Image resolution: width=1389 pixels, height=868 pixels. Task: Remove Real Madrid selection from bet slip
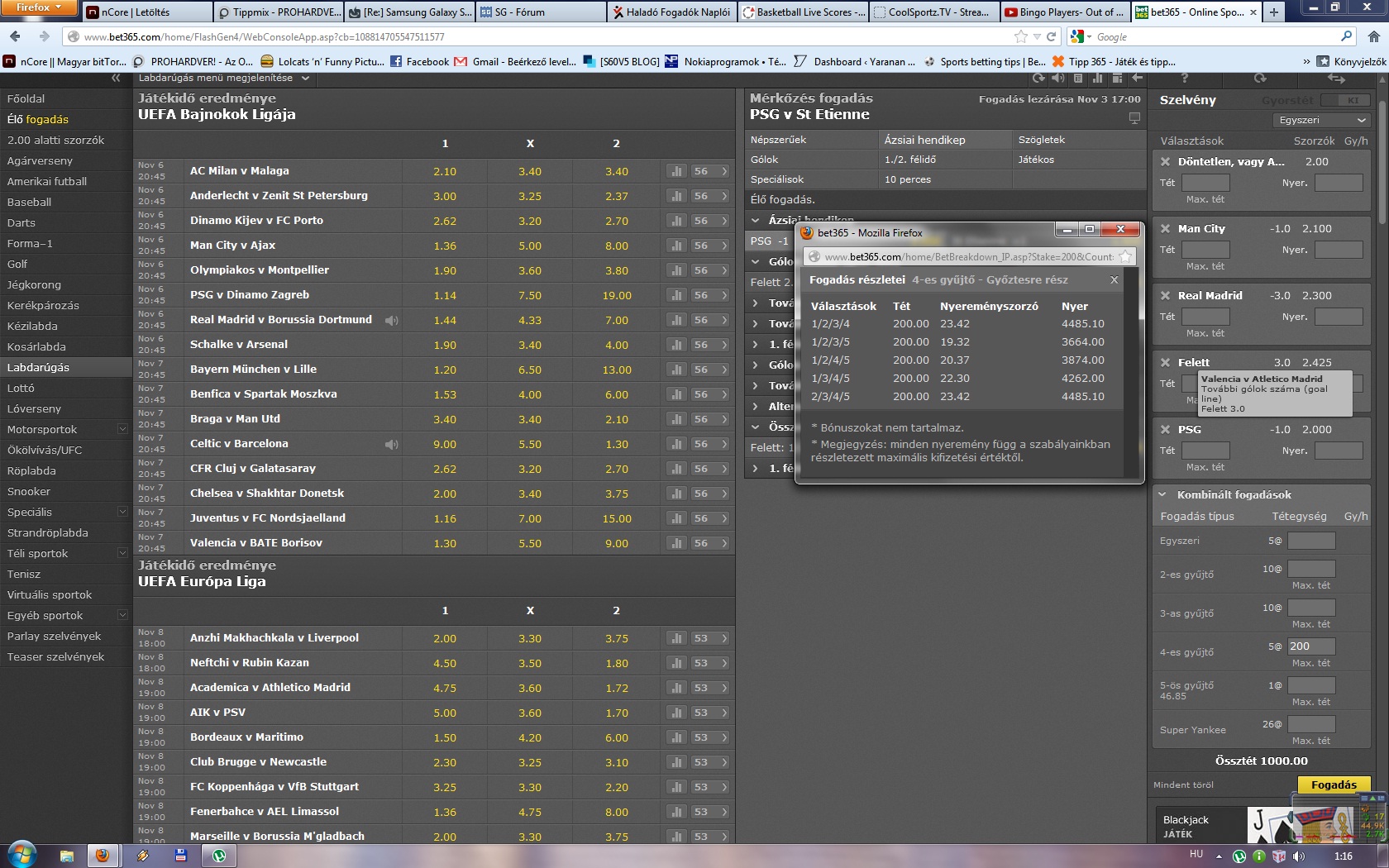point(1165,296)
